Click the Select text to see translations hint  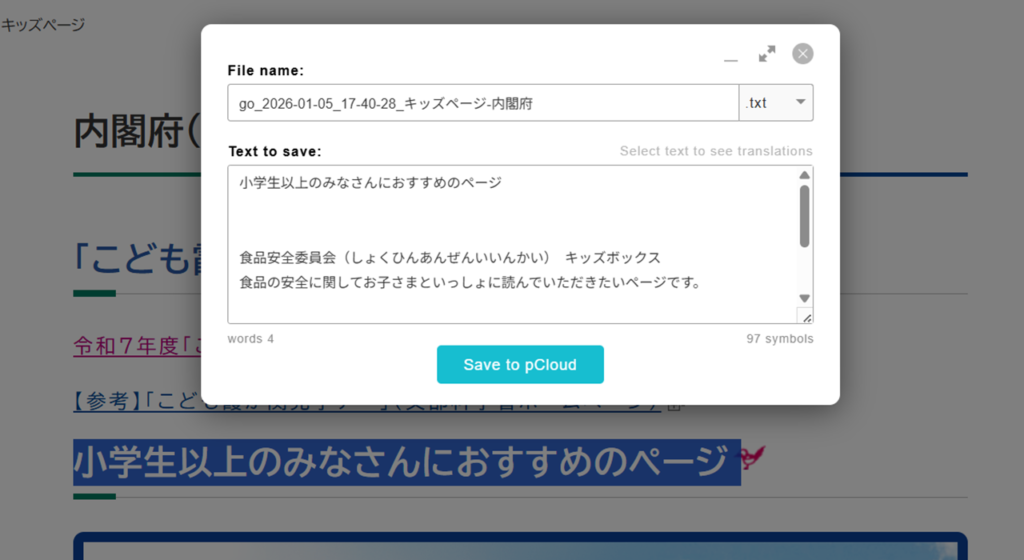coord(716,151)
